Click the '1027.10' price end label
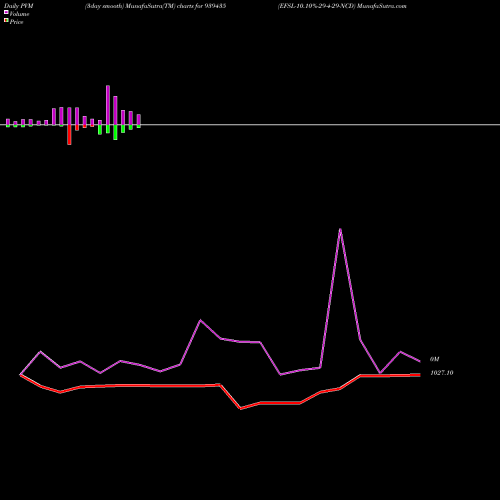Viewport: 500px width, 500px height. 442,373
